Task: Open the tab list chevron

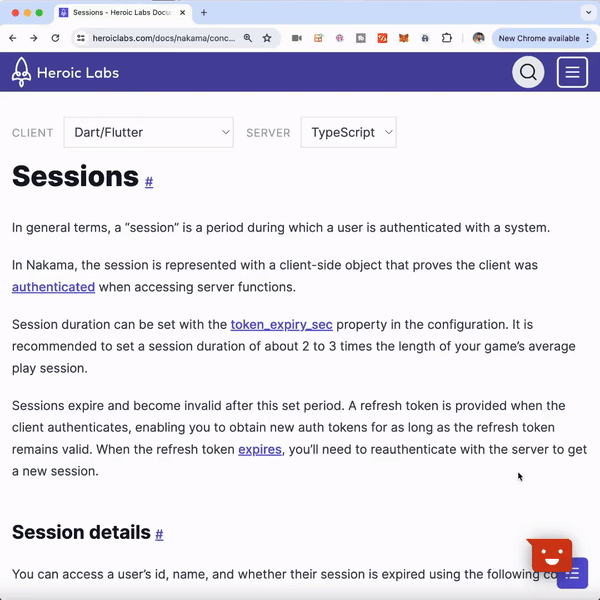Action: 587,13
